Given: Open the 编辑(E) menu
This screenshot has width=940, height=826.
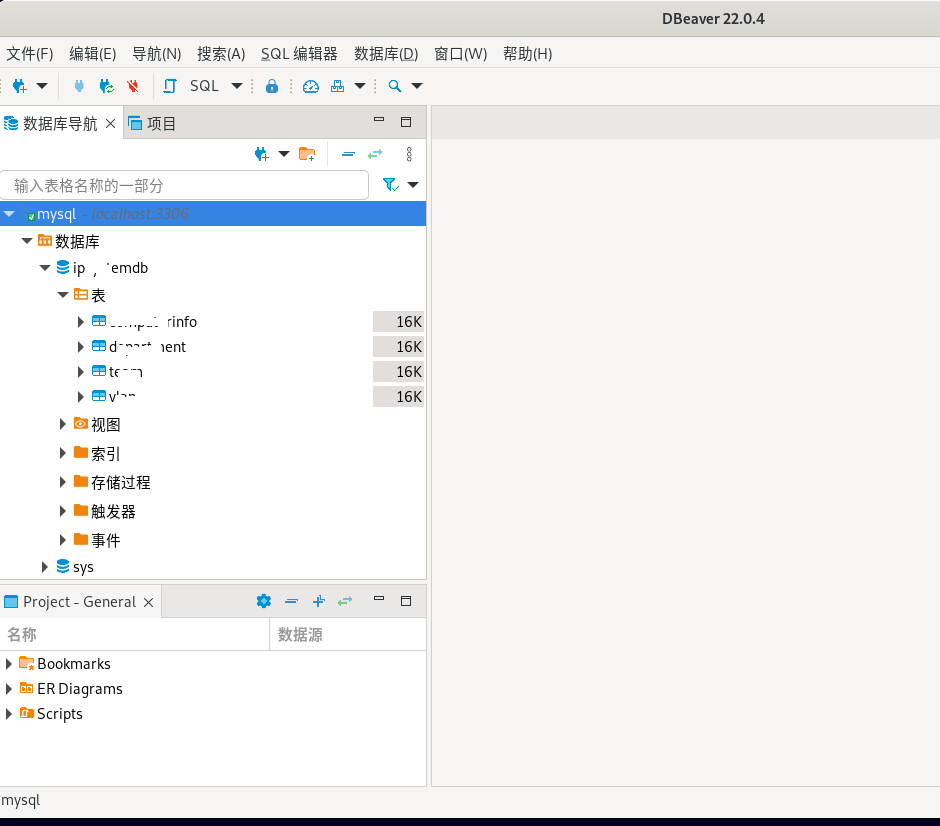Looking at the screenshot, I should tap(93, 54).
